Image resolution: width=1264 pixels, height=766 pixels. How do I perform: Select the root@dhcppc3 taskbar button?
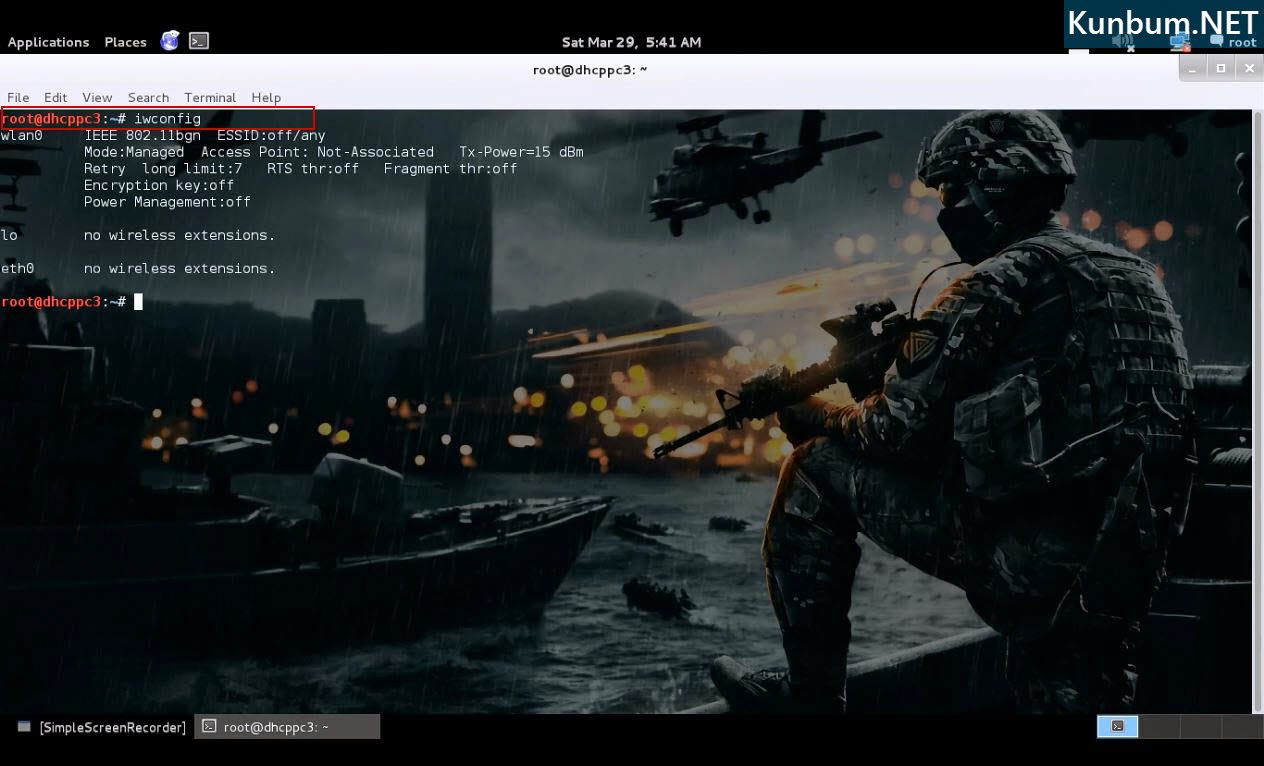[287, 727]
